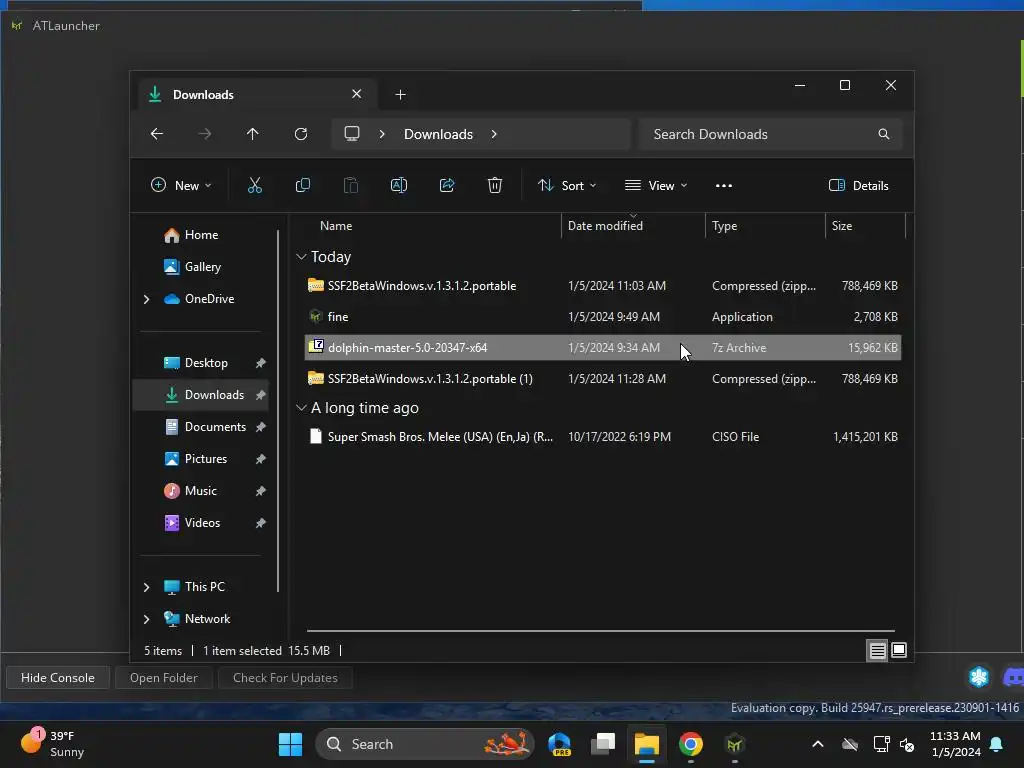Click the taskbar Search box
This screenshot has height=768, width=1024.
[x=424, y=744]
